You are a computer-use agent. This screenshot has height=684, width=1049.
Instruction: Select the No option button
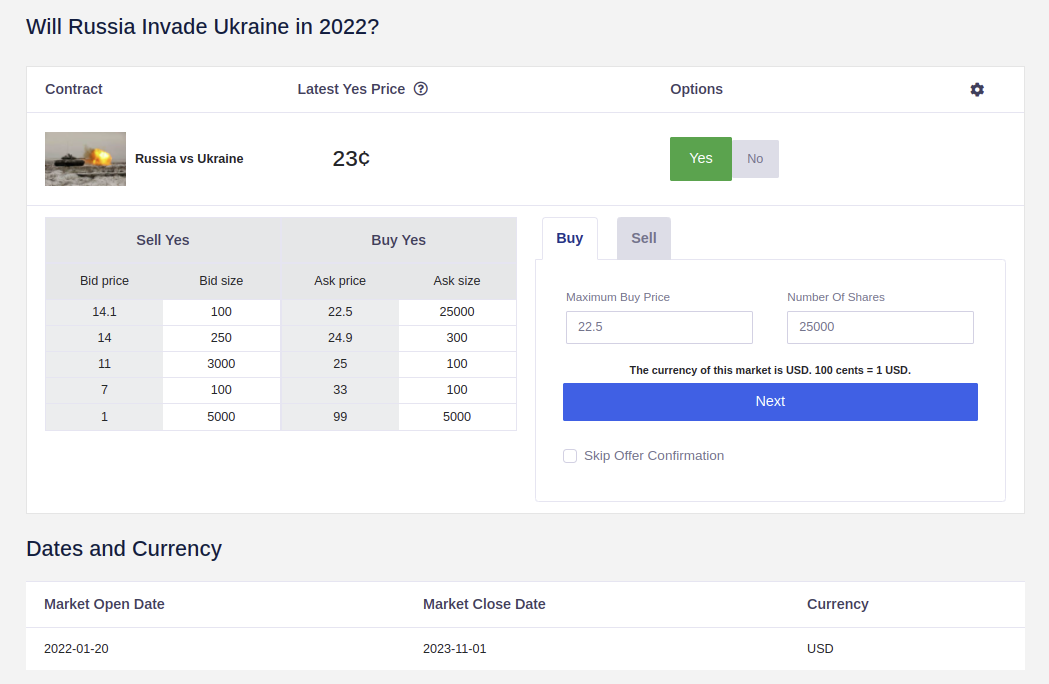coord(755,159)
